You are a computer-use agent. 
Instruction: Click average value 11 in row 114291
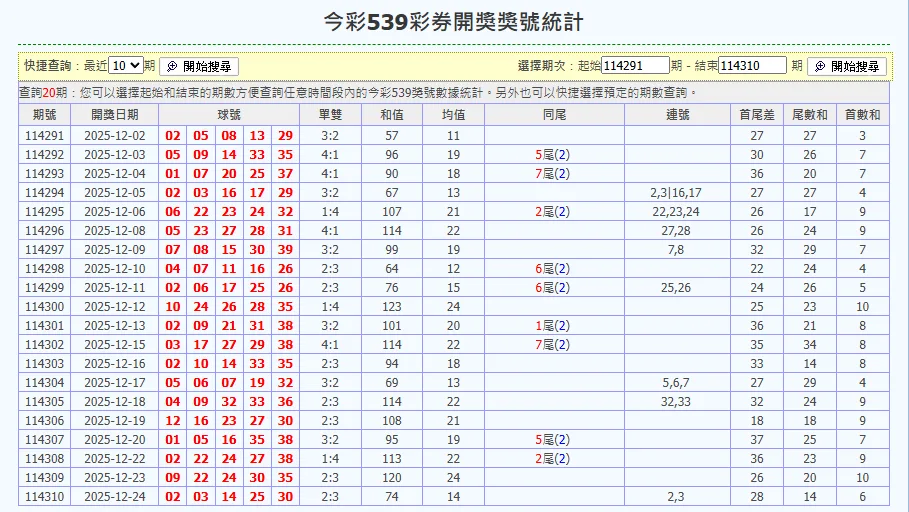[453, 136]
